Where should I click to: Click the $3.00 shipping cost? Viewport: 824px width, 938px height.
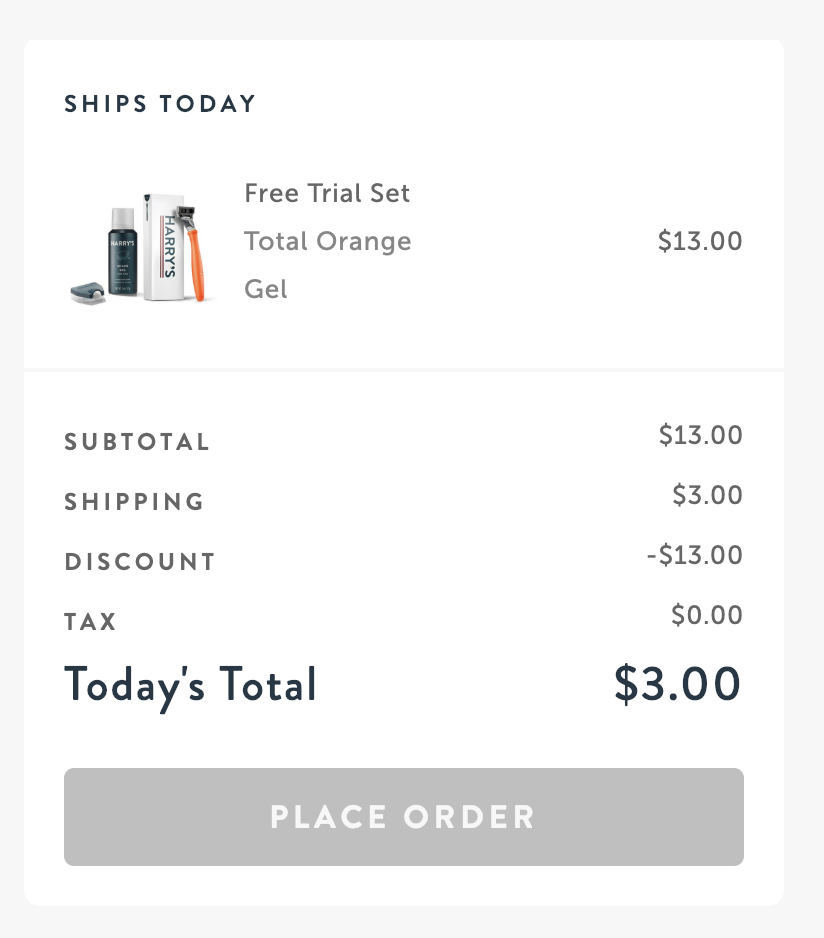pos(707,495)
